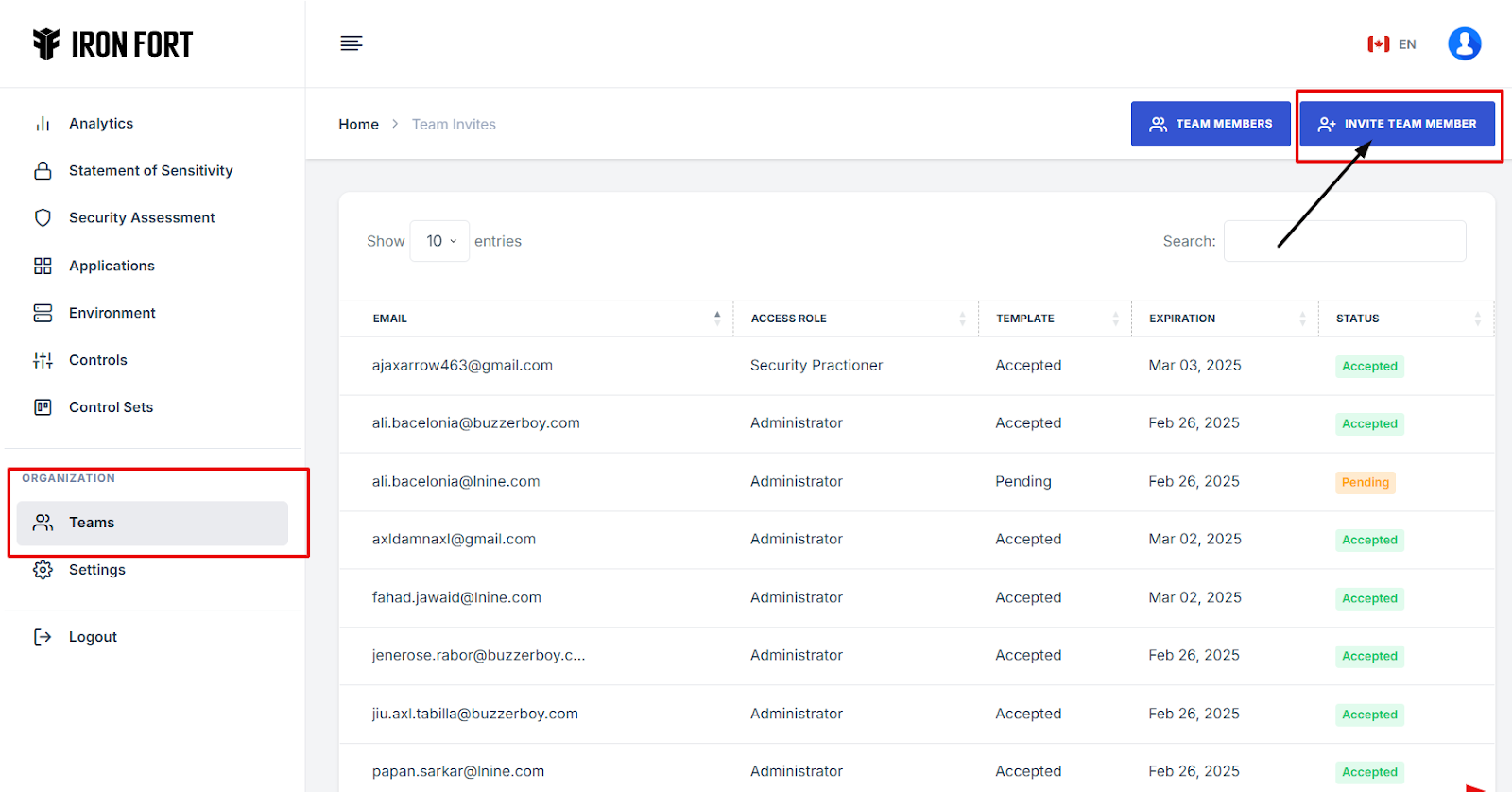Viewport: 1512px width, 792px height.
Task: Toggle the hamburger sidebar menu icon
Action: coord(352,43)
